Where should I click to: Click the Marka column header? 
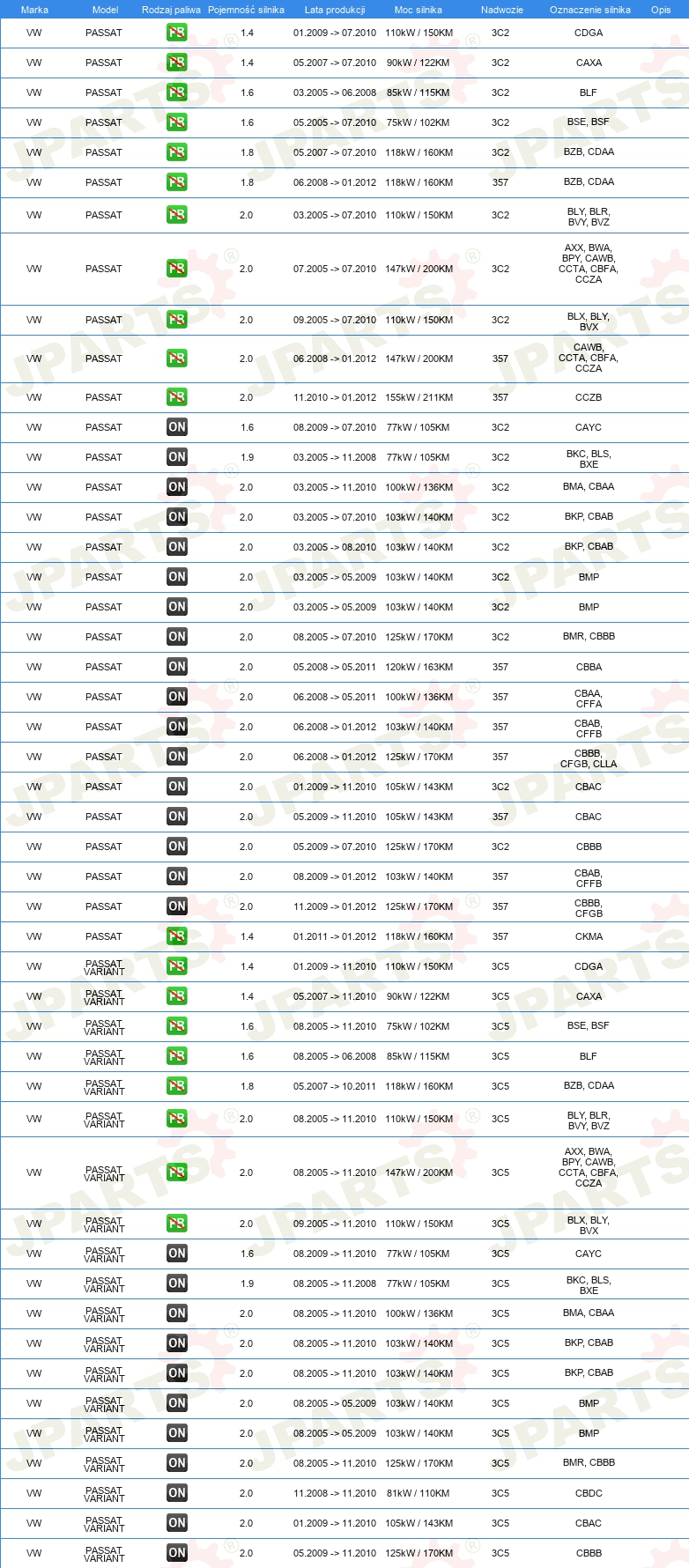coord(34,10)
